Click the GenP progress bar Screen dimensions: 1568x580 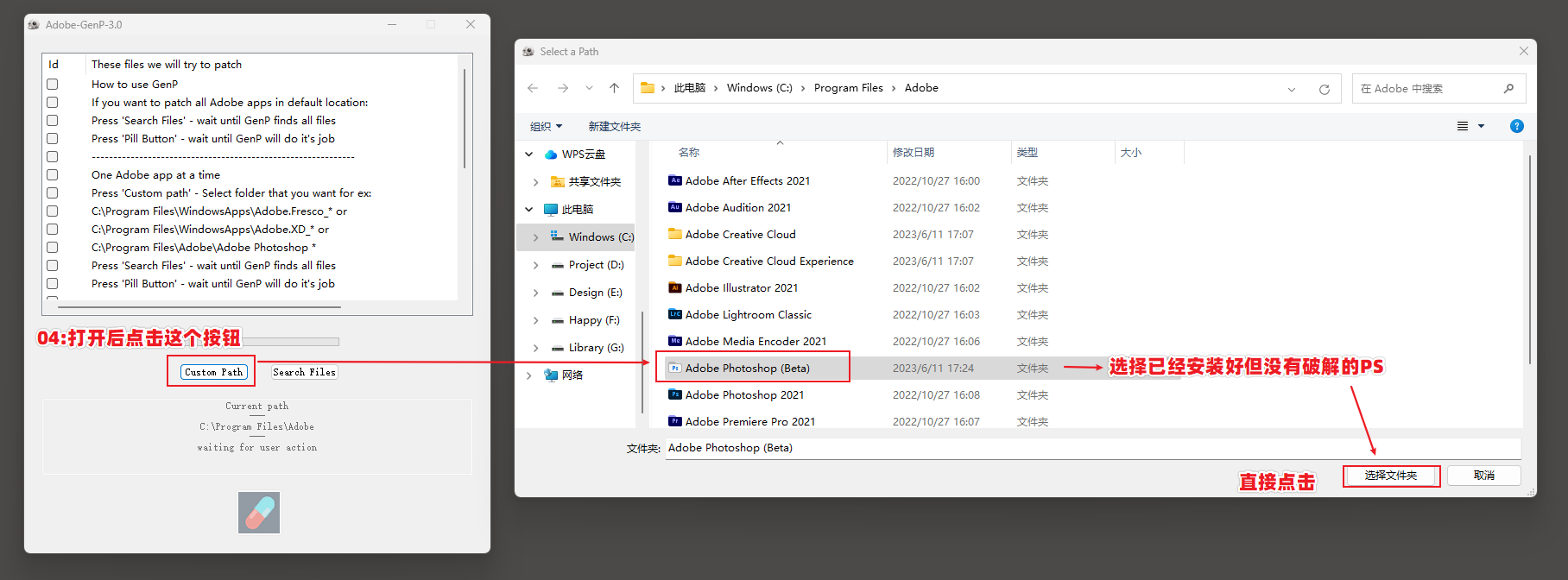click(x=290, y=342)
